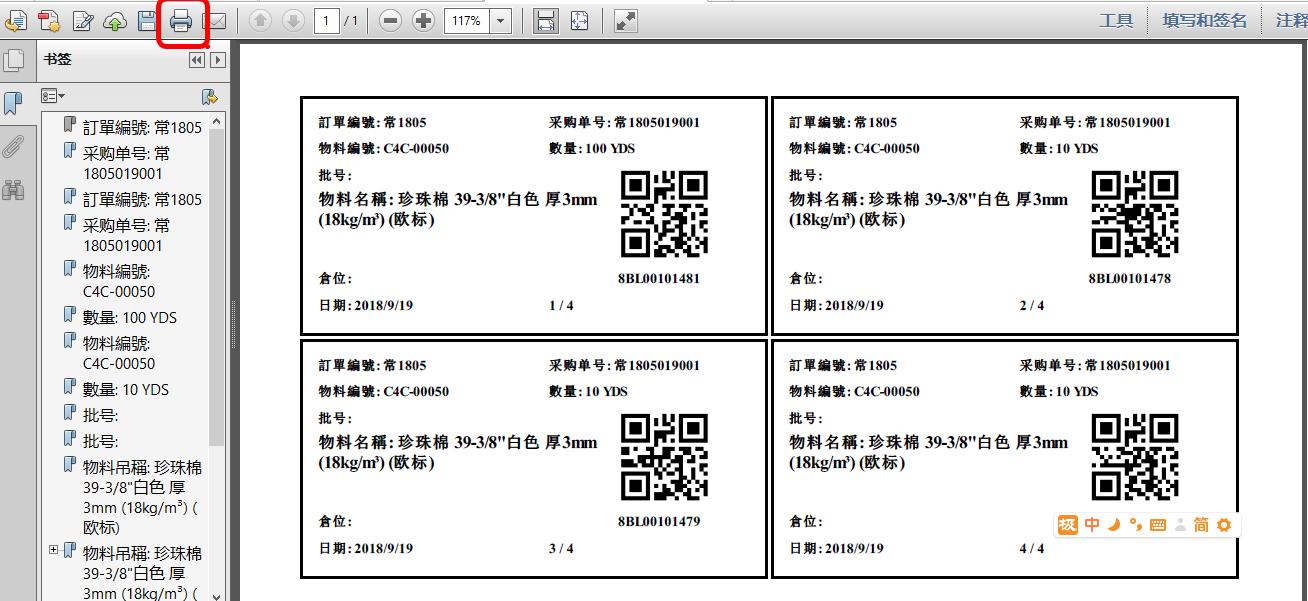Open the bookmark options dropdown menu

tap(51, 96)
